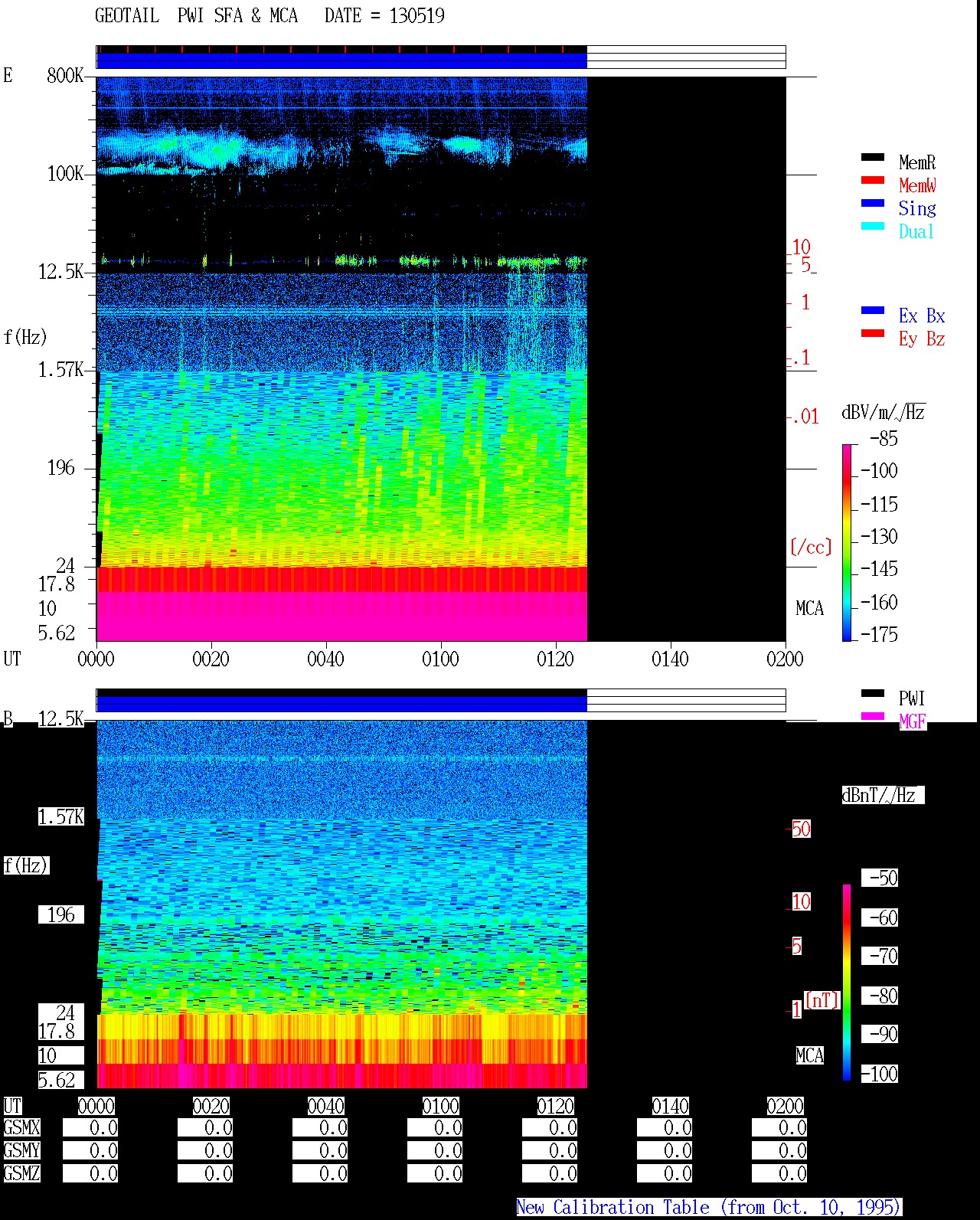Click the blue Sing legend swatch
Viewport: 980px width, 1220px height.
[873, 203]
